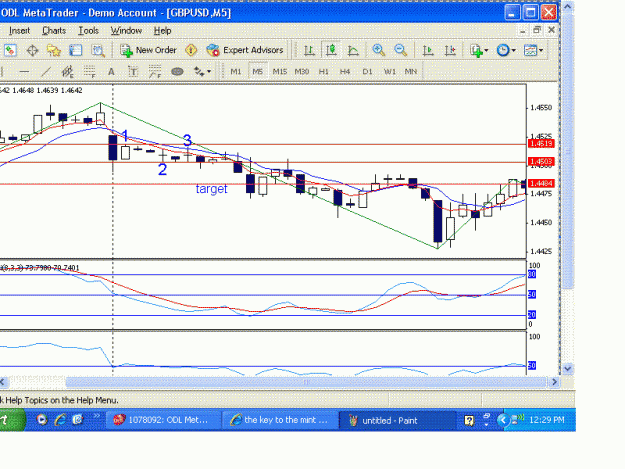
Task: Select the equidistant channel tool
Action: (68, 72)
